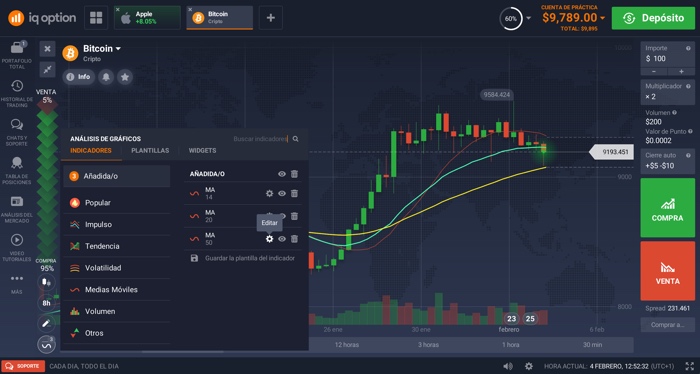Click the green Compra button
Screen dimensions: 700x374
click(x=667, y=208)
